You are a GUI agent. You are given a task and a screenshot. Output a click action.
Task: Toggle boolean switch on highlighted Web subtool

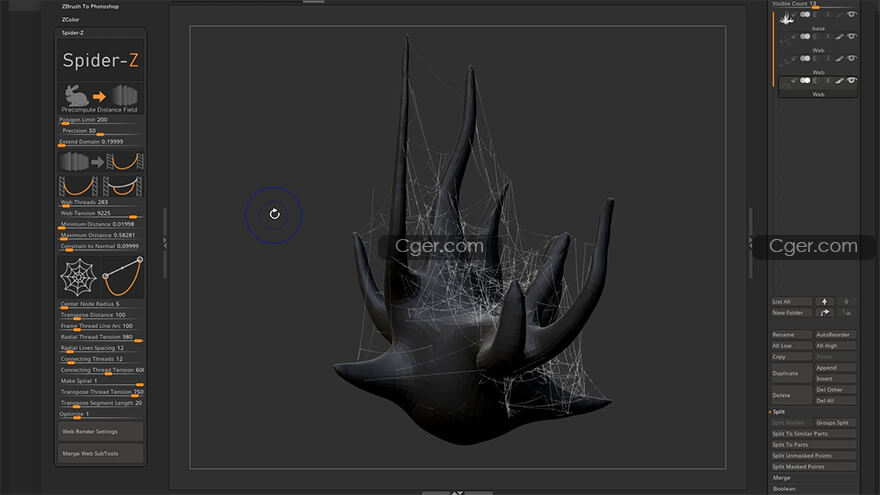805,80
